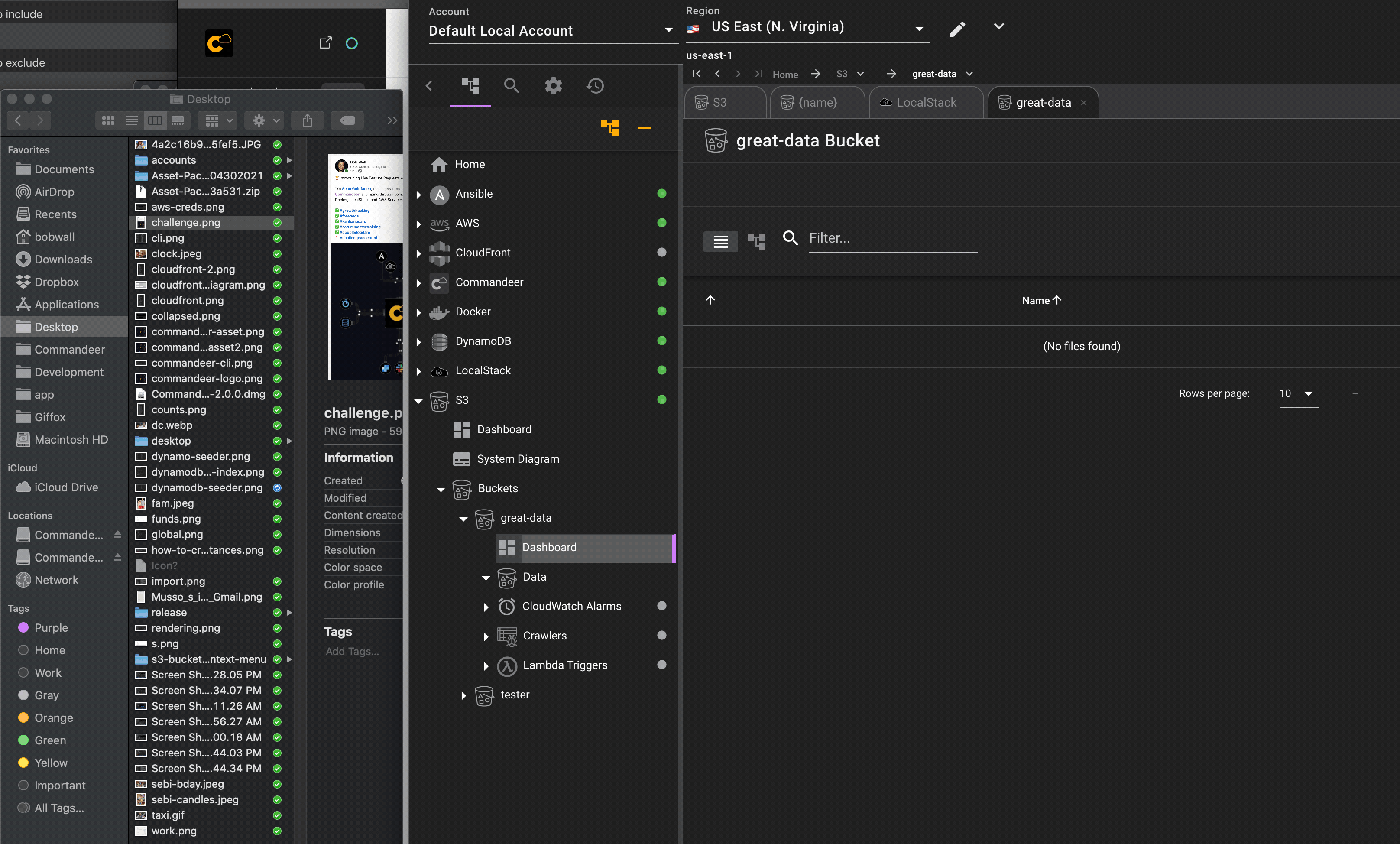Switch to the {name} tab

[x=817, y=102]
